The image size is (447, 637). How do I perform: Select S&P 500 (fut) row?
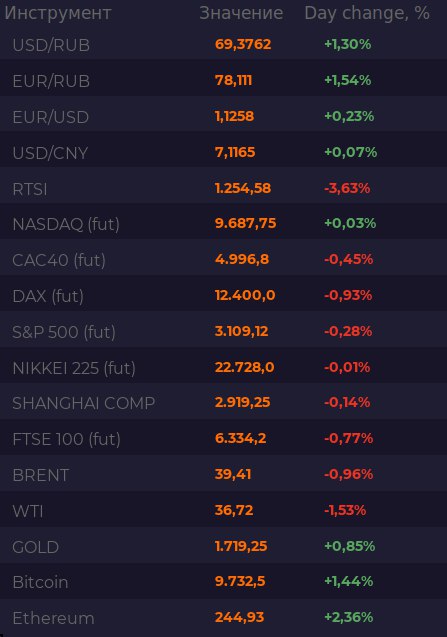[224, 332]
